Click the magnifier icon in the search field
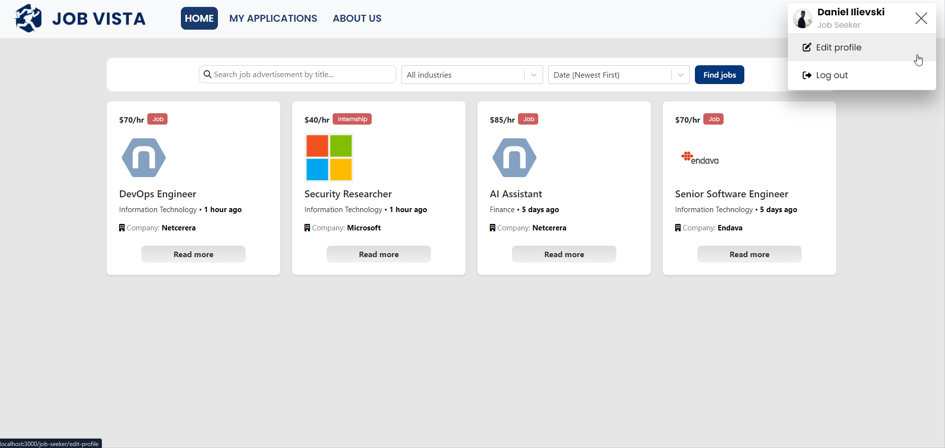 tap(207, 75)
